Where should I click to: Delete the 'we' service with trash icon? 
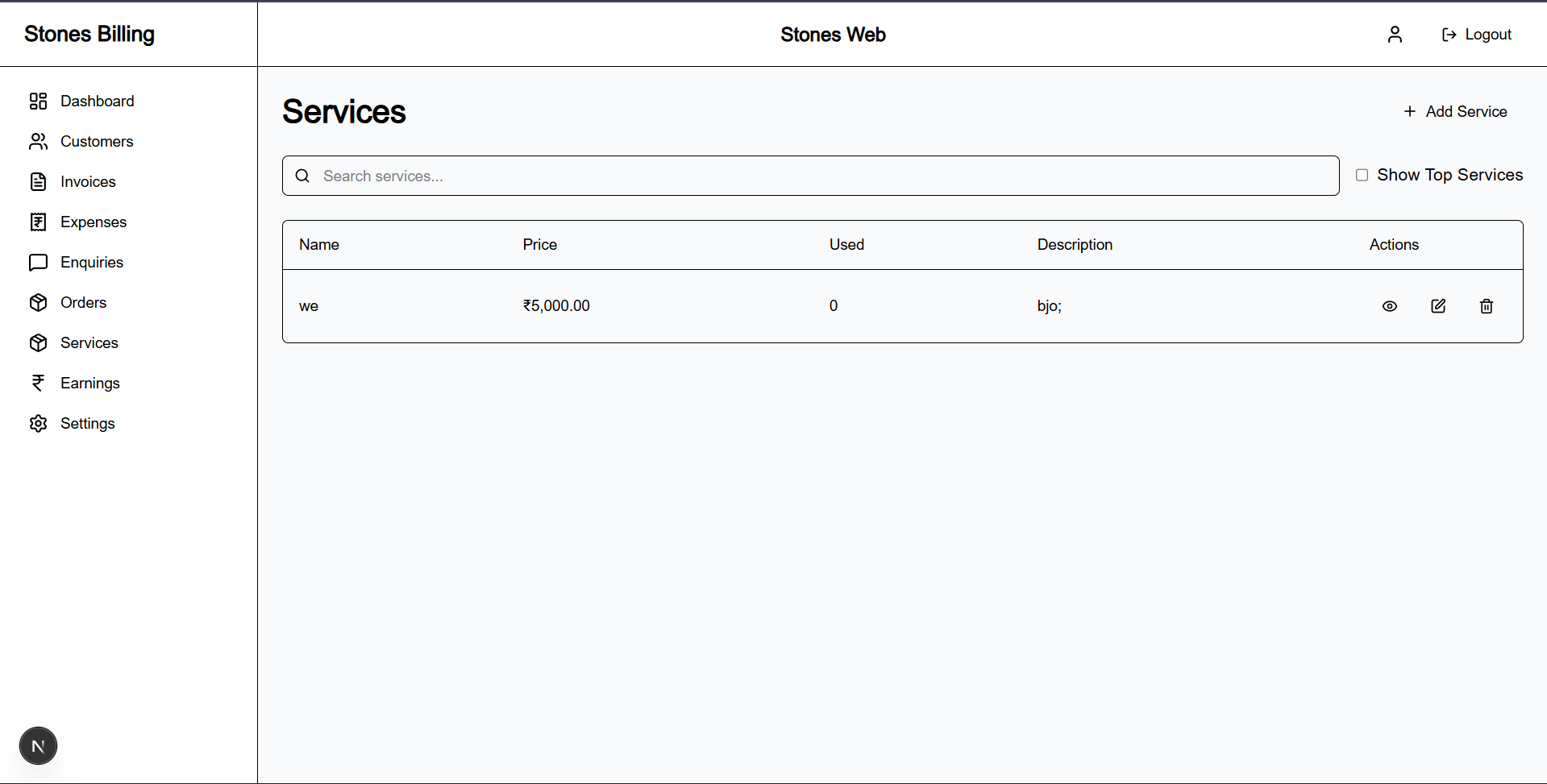coord(1487,306)
